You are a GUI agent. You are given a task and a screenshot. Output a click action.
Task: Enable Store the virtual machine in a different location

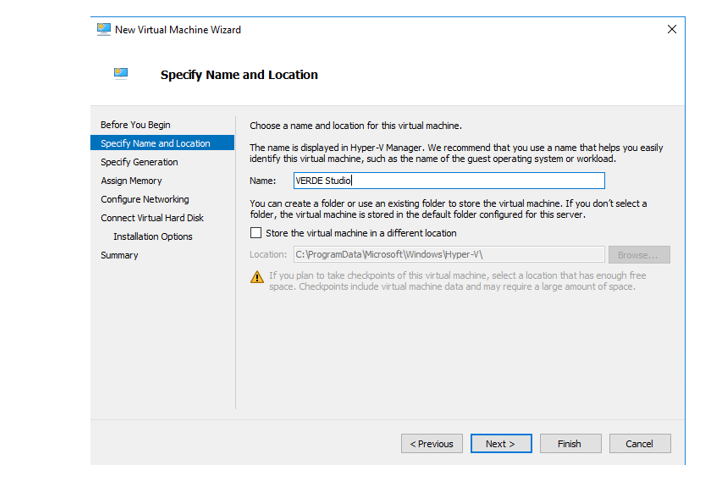point(256,233)
